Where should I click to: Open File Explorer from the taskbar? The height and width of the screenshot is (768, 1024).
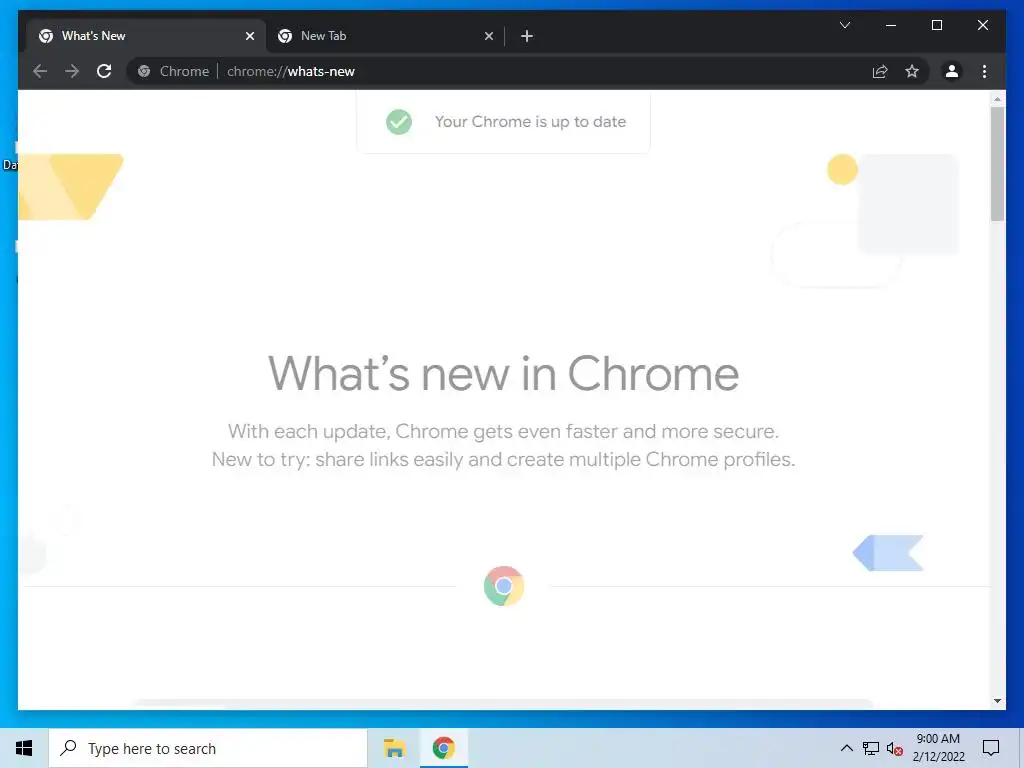[394, 748]
